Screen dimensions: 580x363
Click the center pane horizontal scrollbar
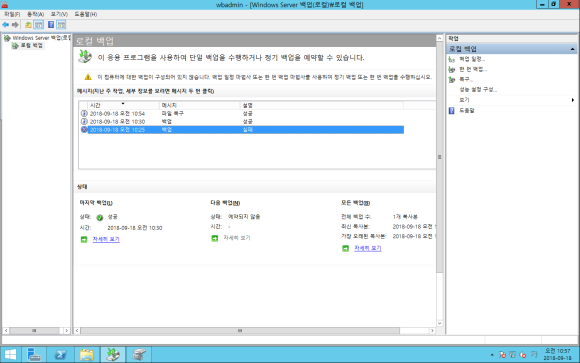click(240, 330)
